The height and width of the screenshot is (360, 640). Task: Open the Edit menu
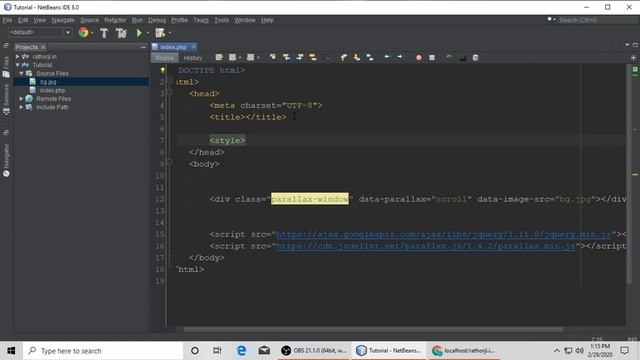[23, 20]
